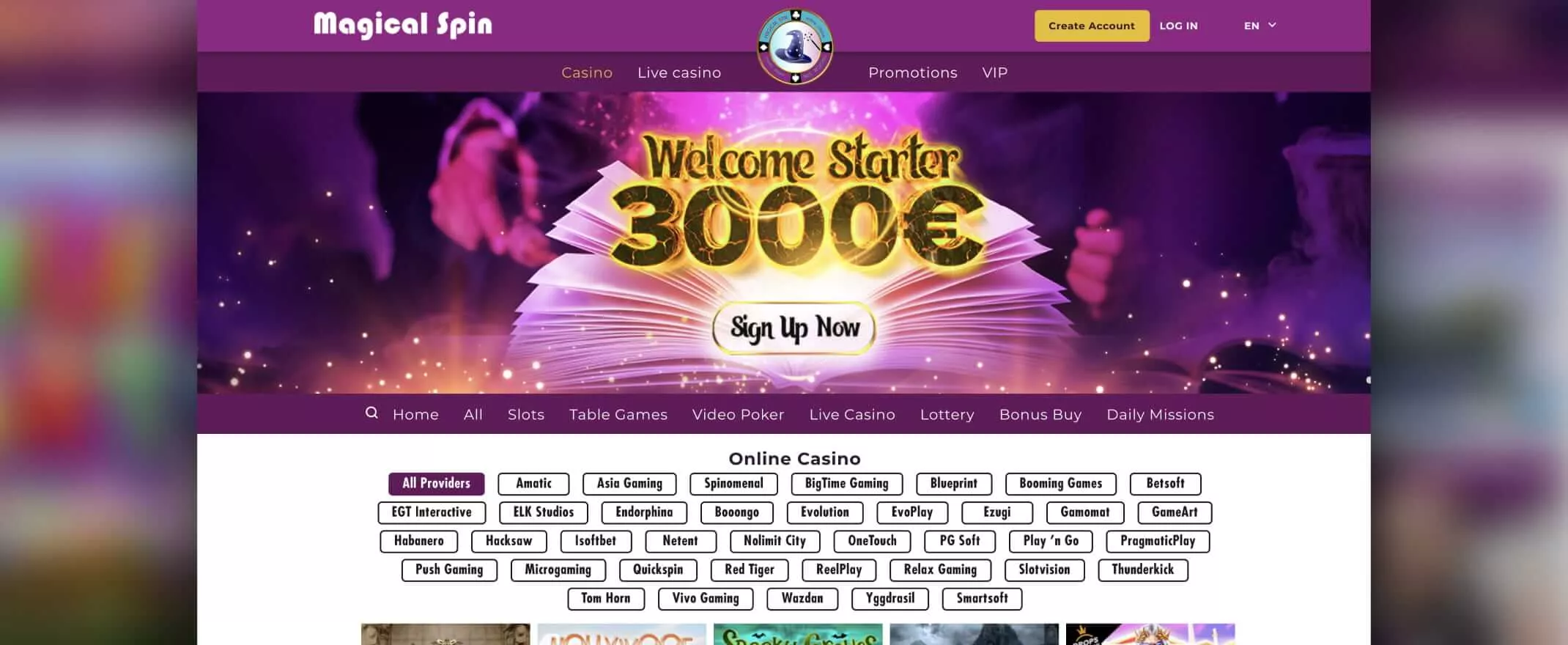
Task: Open the Live casino menu item
Action: [x=679, y=73]
